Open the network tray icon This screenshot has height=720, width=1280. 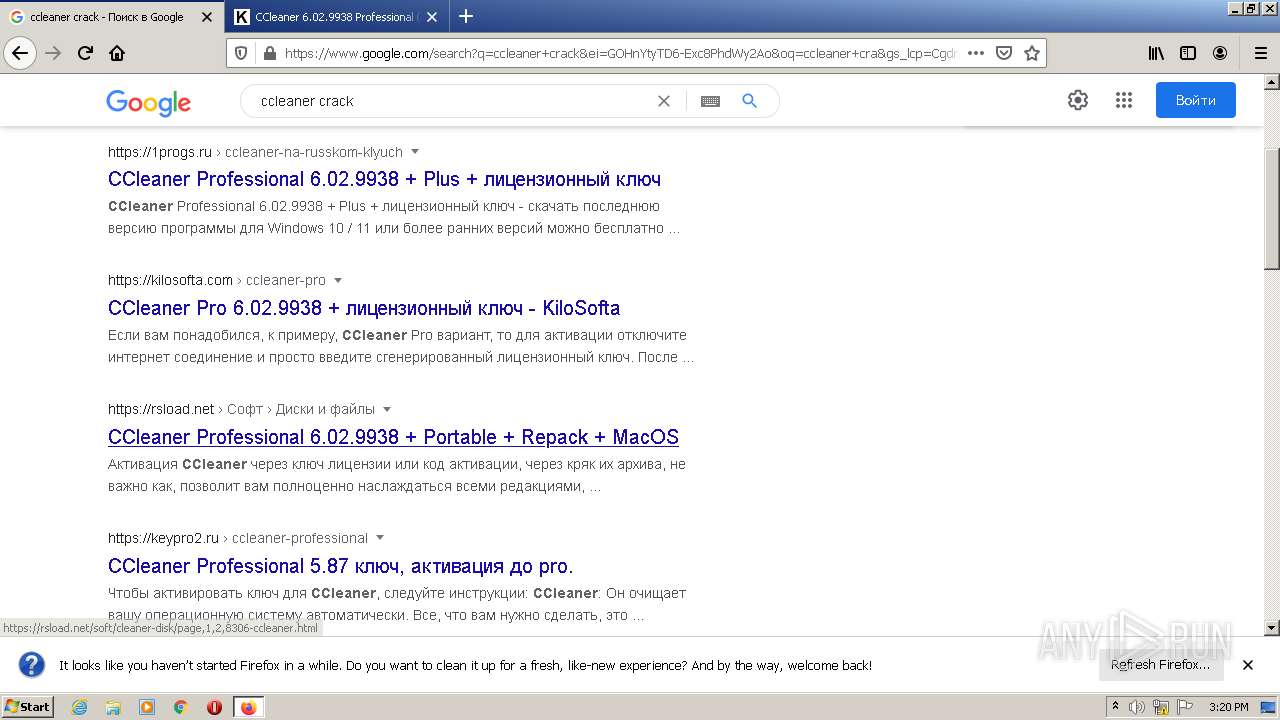click(x=1160, y=707)
